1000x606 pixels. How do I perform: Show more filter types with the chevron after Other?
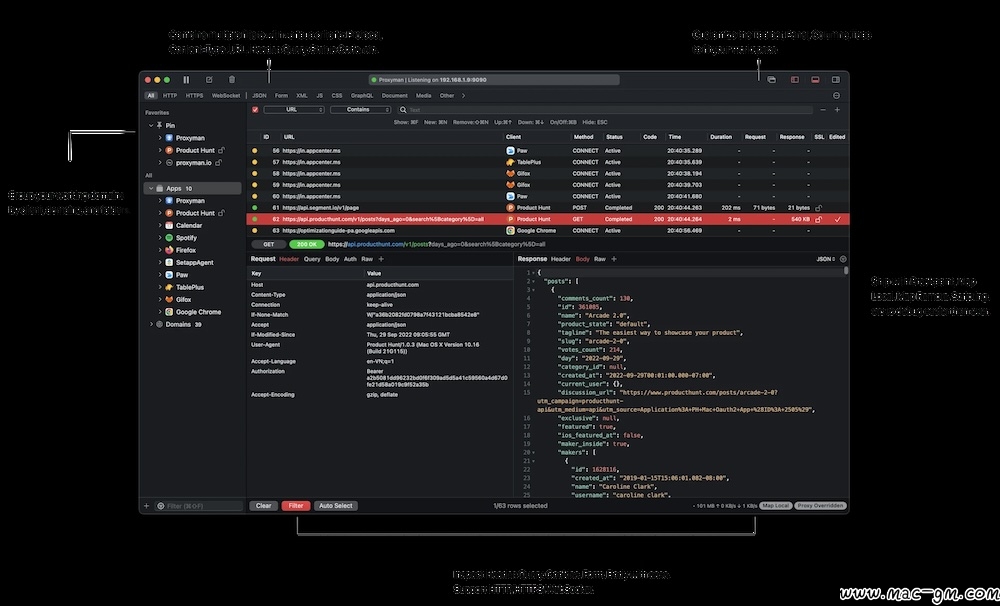(x=464, y=96)
